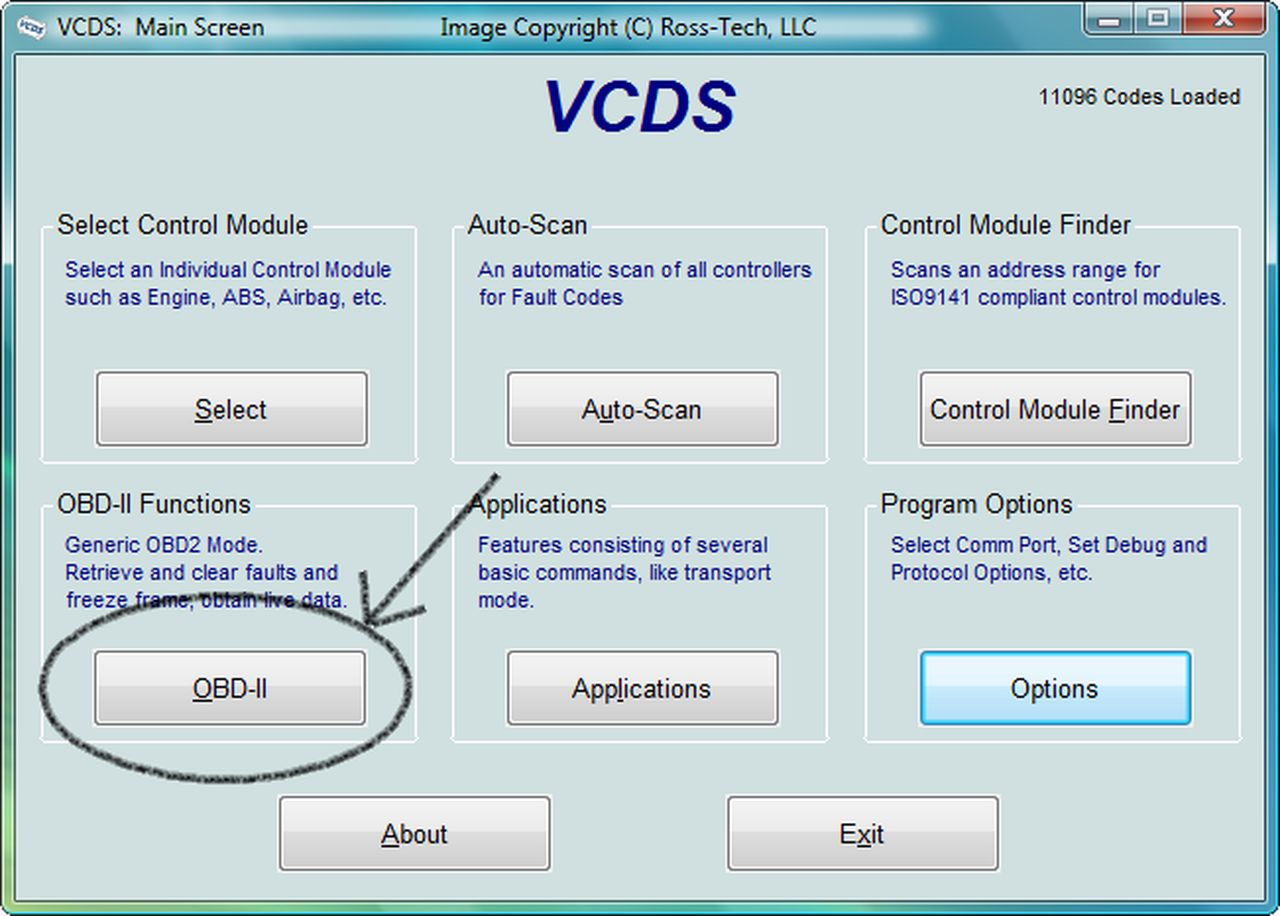1280x916 pixels.
Task: Maximize the VCDS window
Action: point(1159,20)
